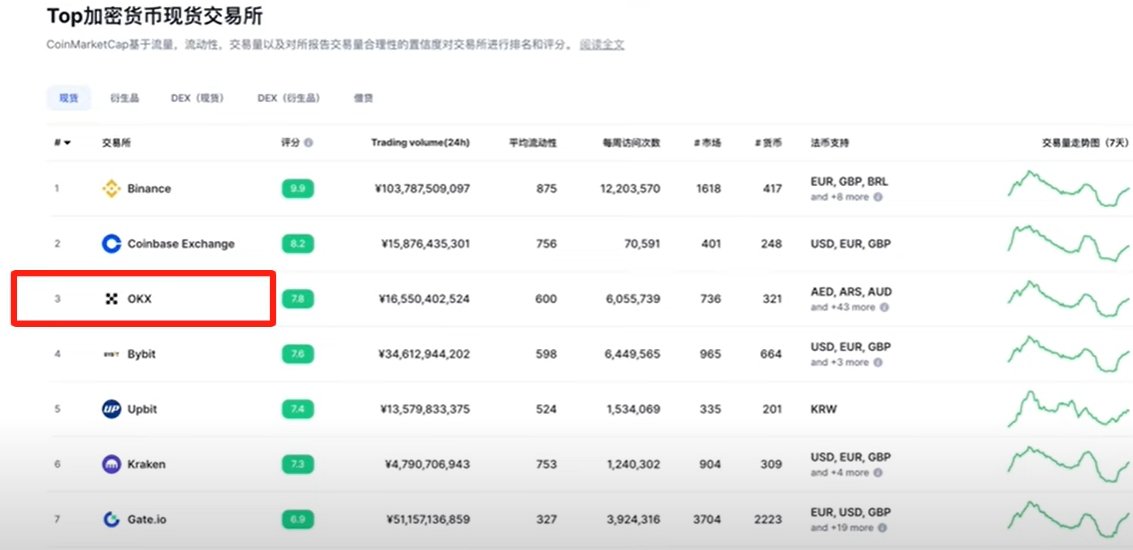Click Kraken score badge 7.3
The width and height of the screenshot is (1133, 550).
(x=298, y=464)
